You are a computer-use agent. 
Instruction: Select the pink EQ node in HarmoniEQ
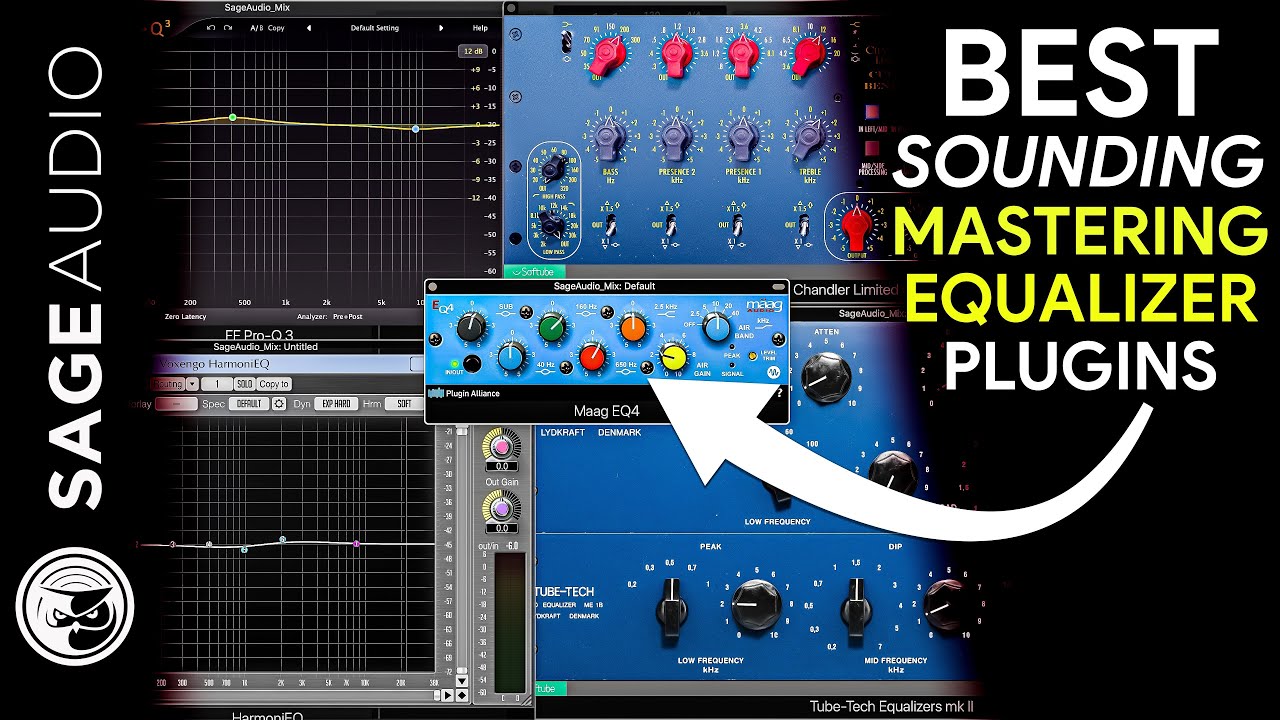(356, 543)
